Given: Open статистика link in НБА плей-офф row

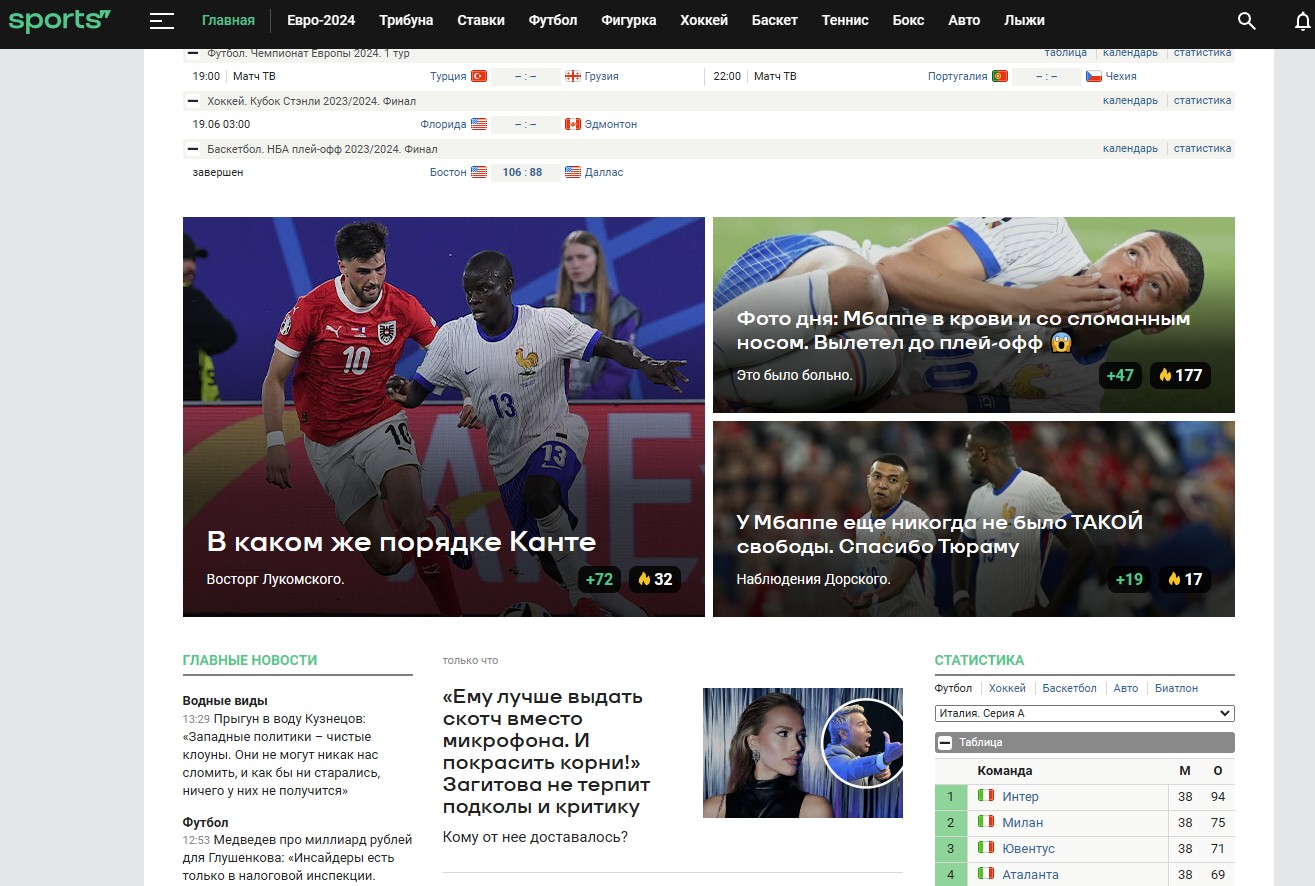Looking at the screenshot, I should tap(1202, 148).
